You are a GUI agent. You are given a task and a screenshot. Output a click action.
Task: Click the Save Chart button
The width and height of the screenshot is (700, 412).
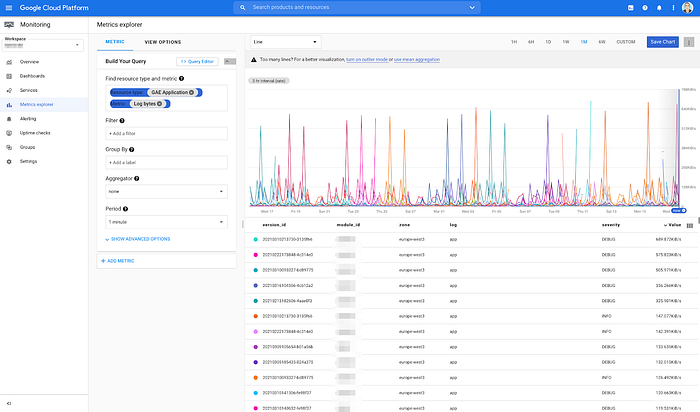pyautogui.click(x=662, y=42)
